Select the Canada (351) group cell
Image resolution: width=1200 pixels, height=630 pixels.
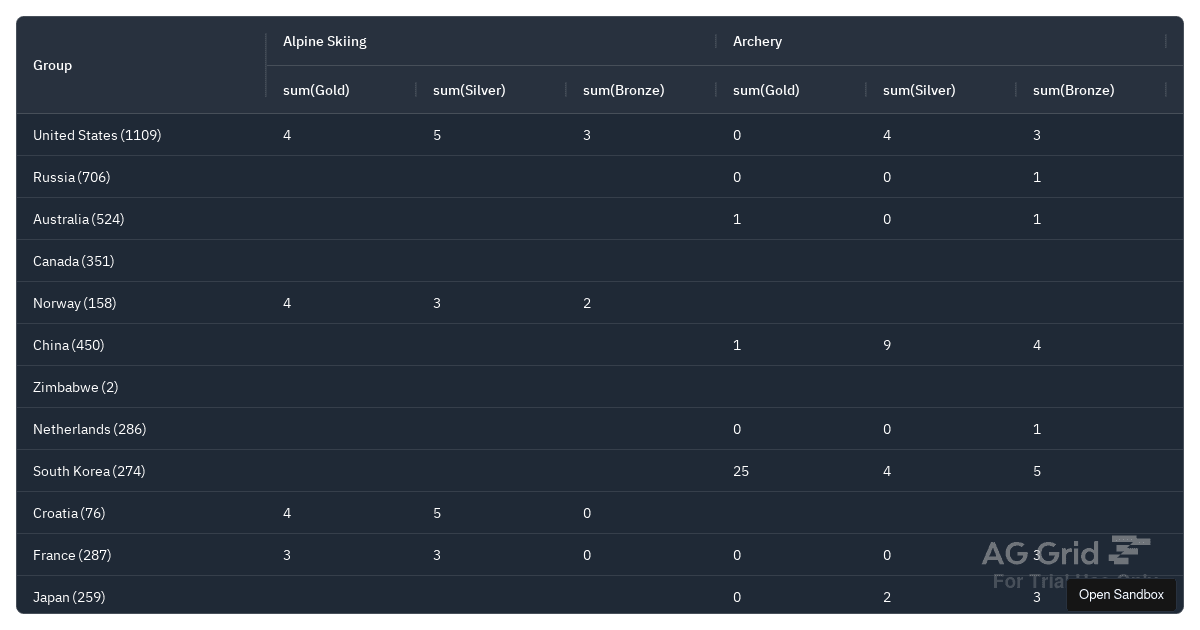(141, 261)
